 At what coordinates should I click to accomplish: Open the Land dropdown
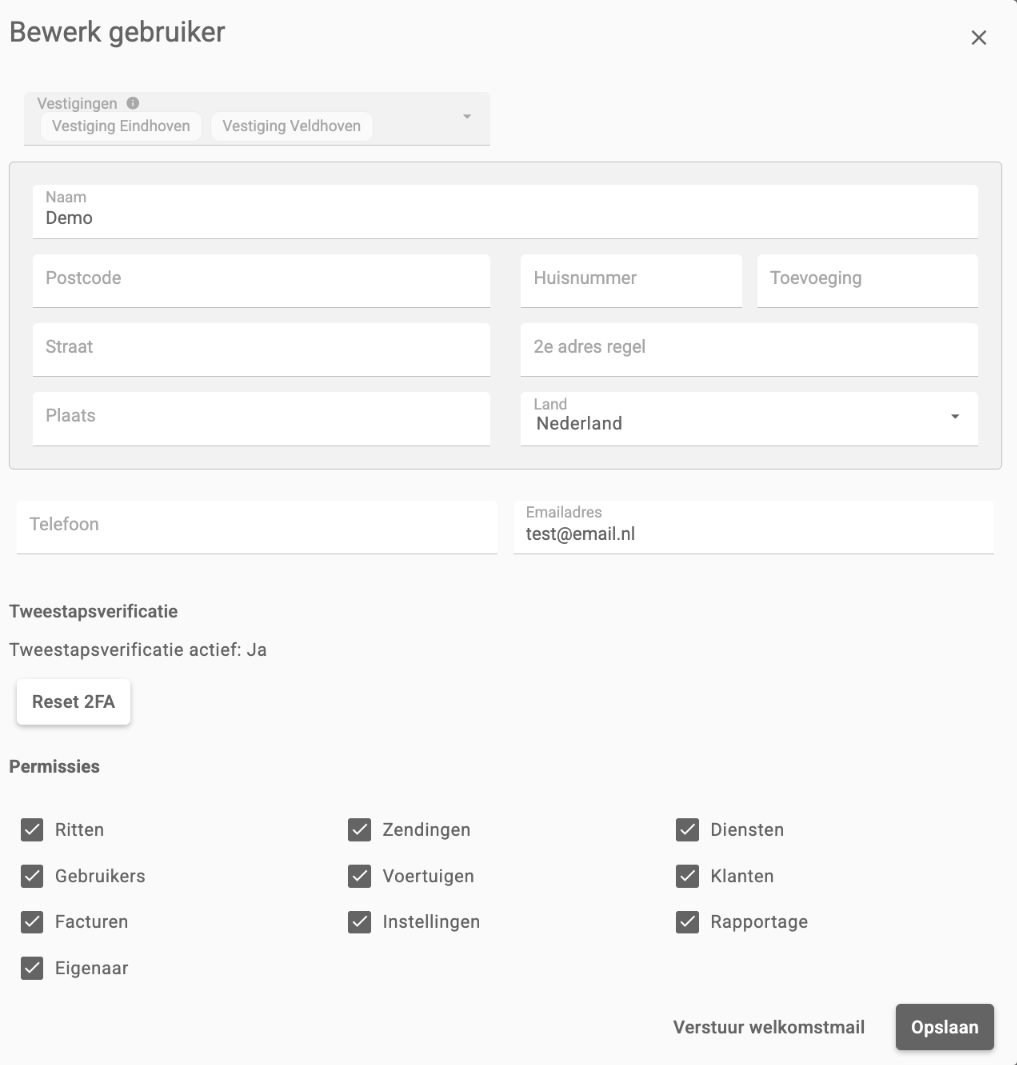tap(749, 418)
